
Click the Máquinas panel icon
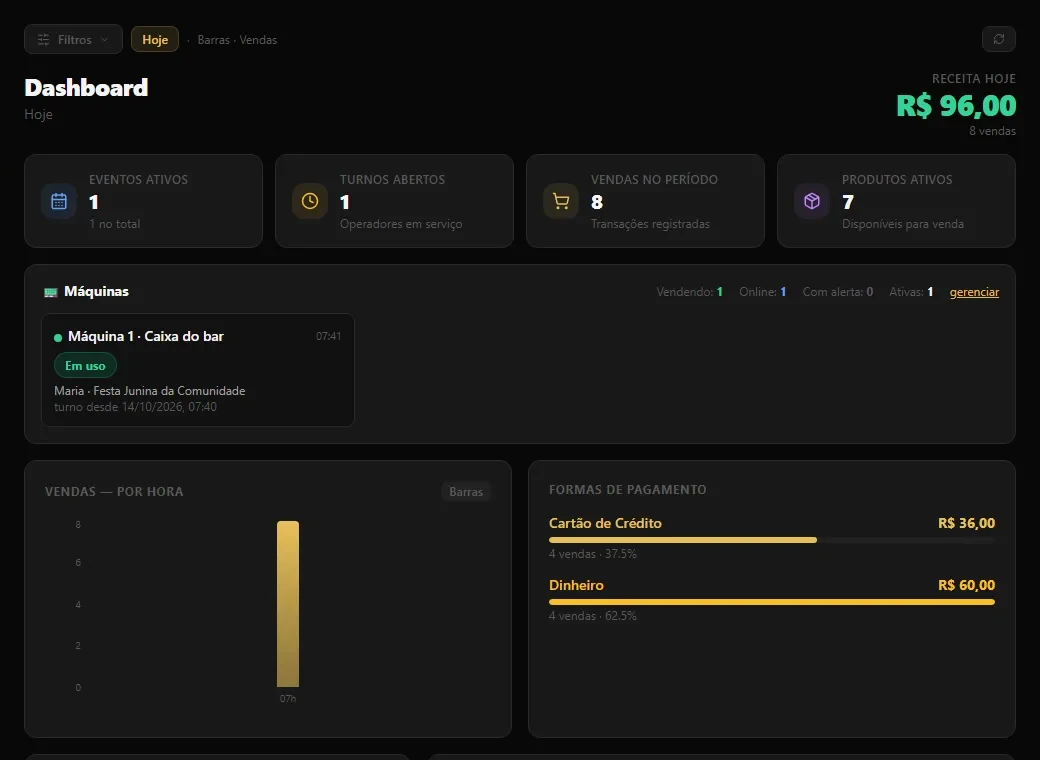[x=50, y=292]
